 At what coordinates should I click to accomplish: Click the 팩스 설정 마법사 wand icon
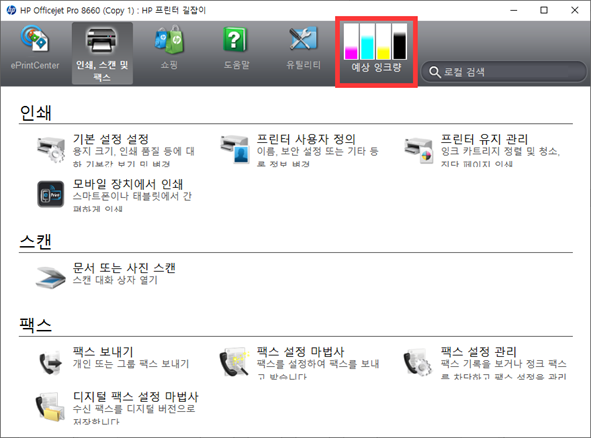[234, 362]
